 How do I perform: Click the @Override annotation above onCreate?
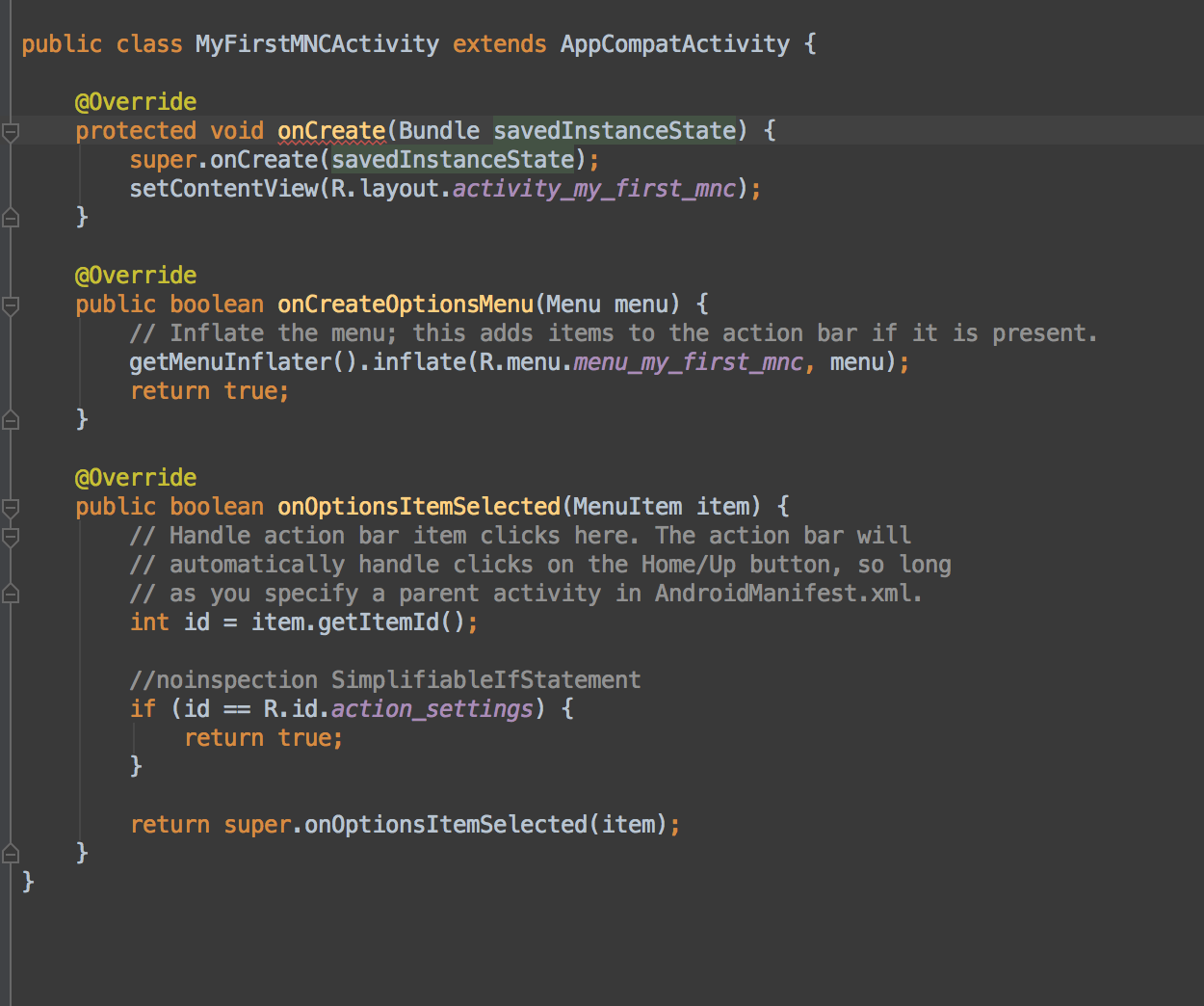[x=136, y=102]
